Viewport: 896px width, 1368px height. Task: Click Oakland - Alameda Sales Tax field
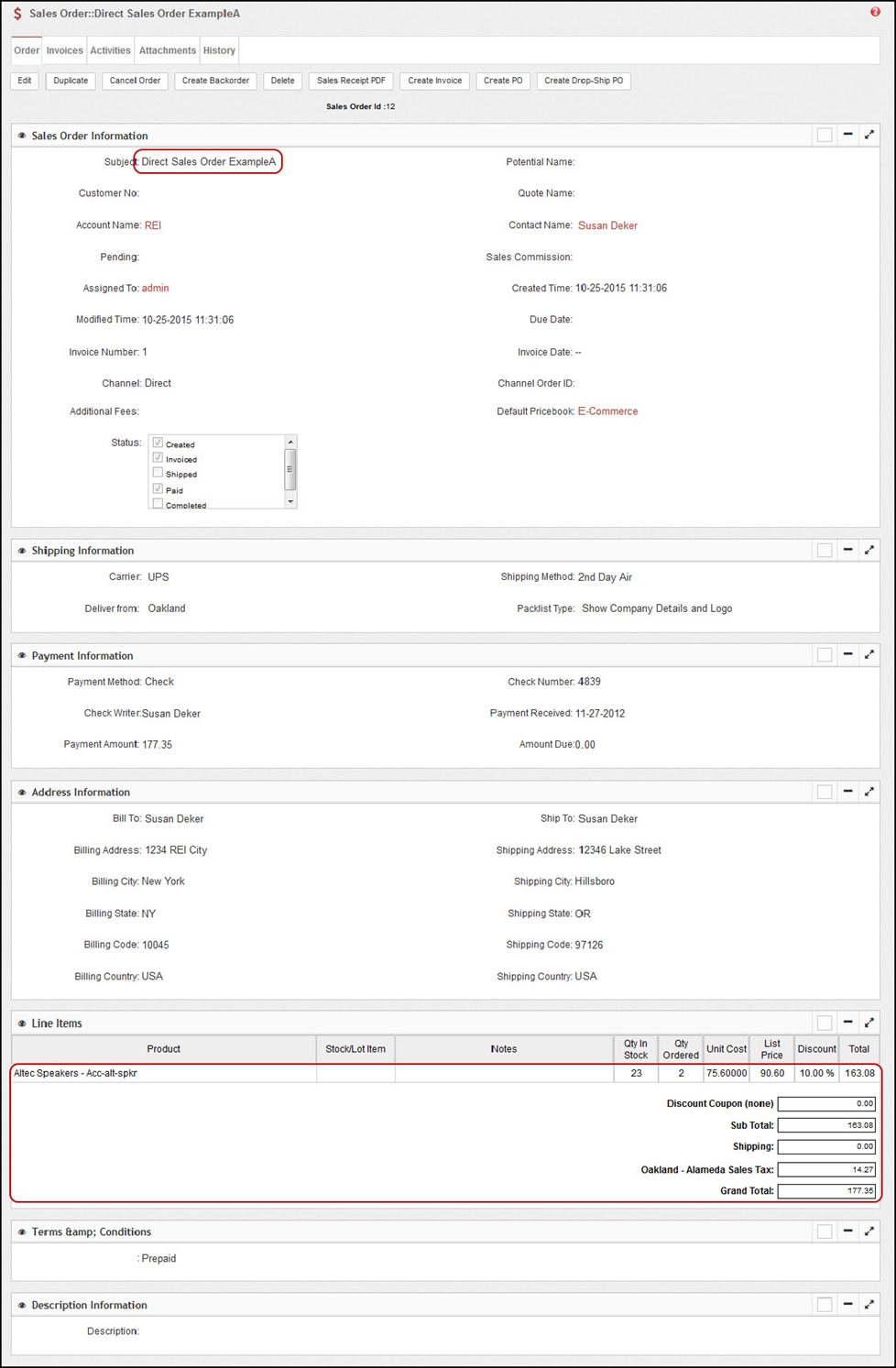point(826,1169)
